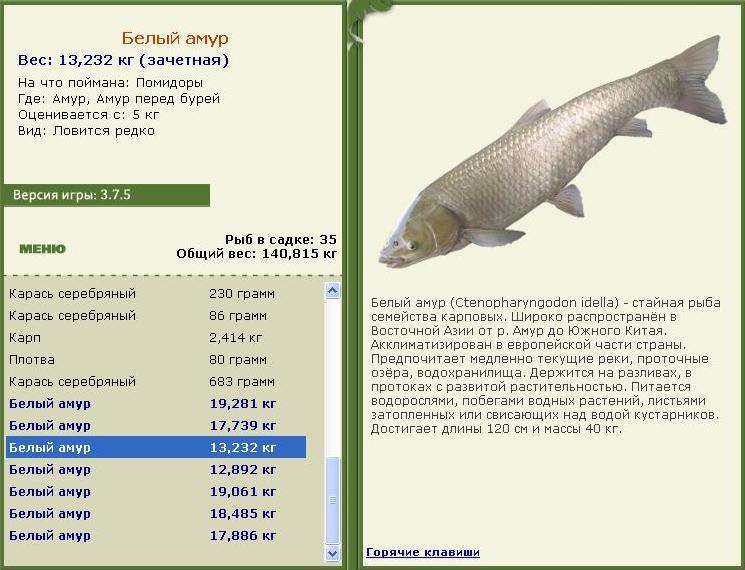Screen dimensions: 745x570
Task: Click the Вид: Ловится редко line
Action: (86, 131)
